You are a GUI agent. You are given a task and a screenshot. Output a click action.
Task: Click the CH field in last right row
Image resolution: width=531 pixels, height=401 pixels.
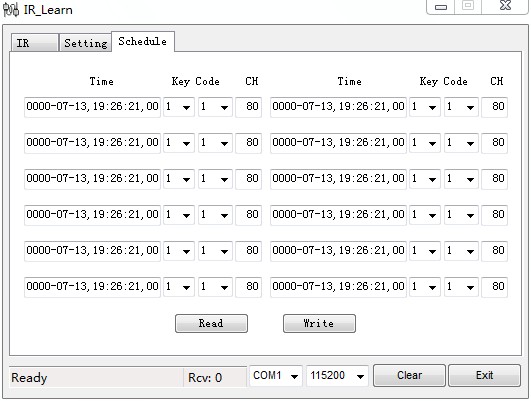point(494,287)
